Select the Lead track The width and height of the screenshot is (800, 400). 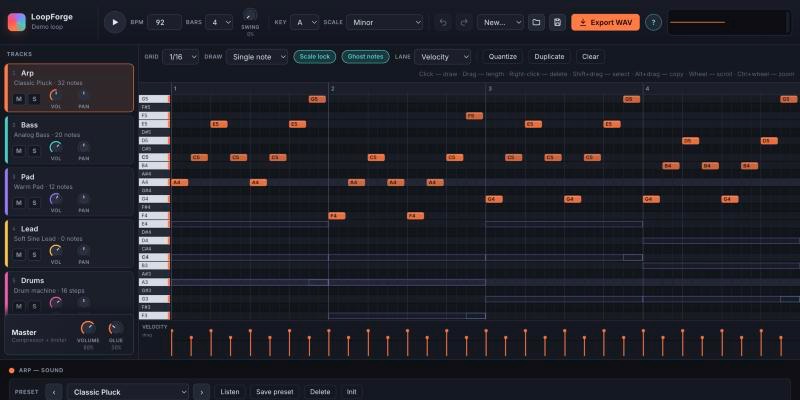click(x=69, y=243)
